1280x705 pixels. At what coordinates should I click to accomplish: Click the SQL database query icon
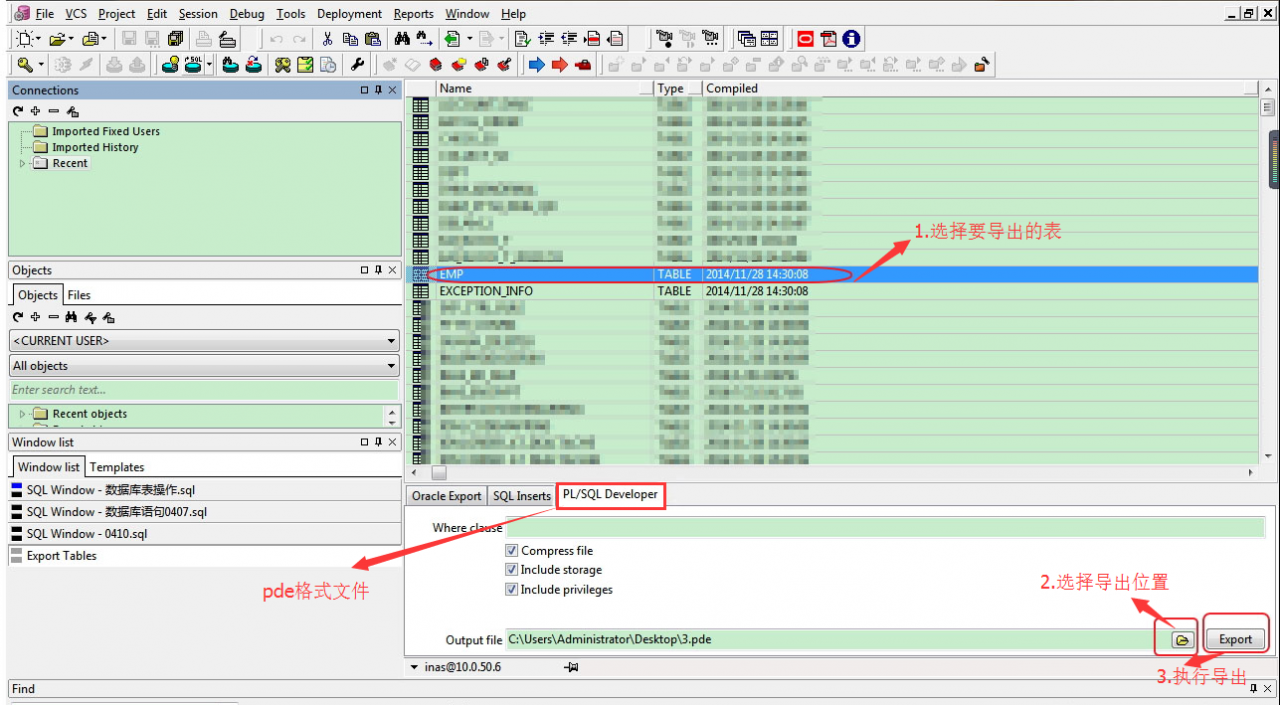193,65
